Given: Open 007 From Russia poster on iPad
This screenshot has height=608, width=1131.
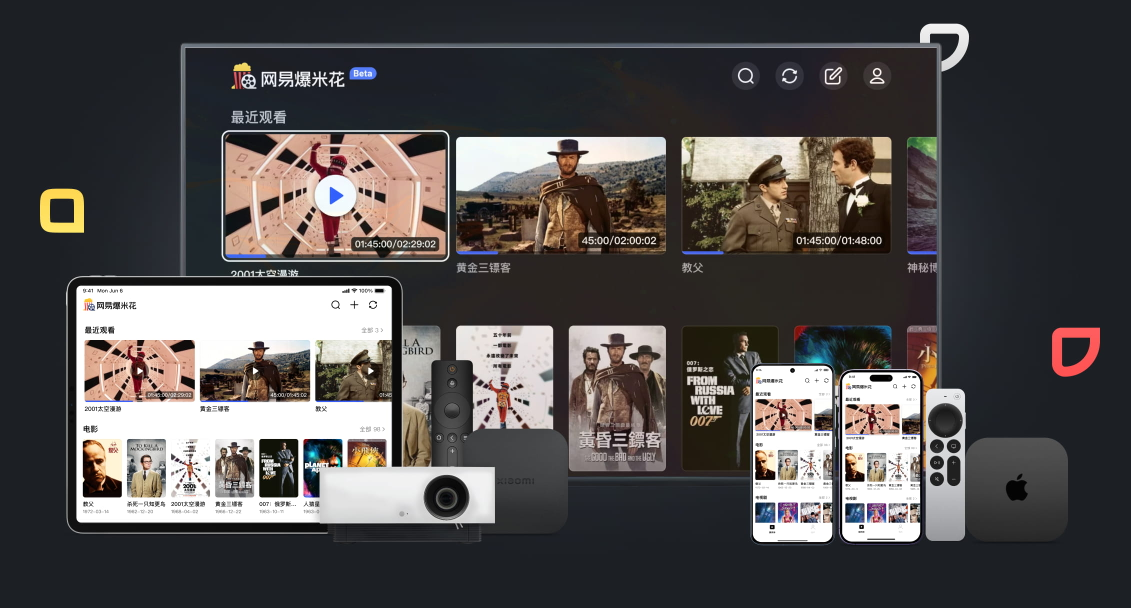Looking at the screenshot, I should (x=278, y=468).
